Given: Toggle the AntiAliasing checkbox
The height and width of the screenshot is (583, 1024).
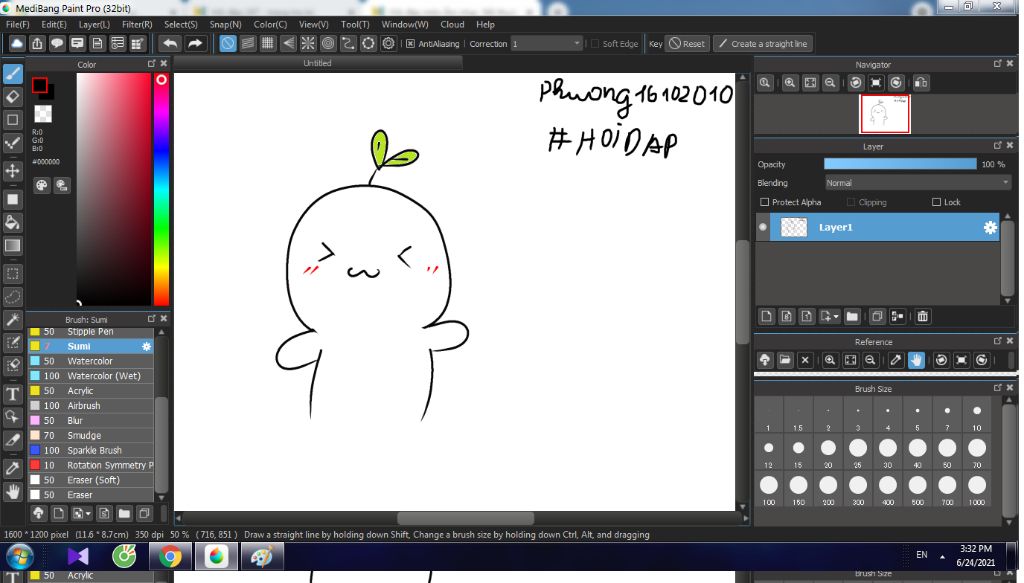Looking at the screenshot, I should (410, 44).
